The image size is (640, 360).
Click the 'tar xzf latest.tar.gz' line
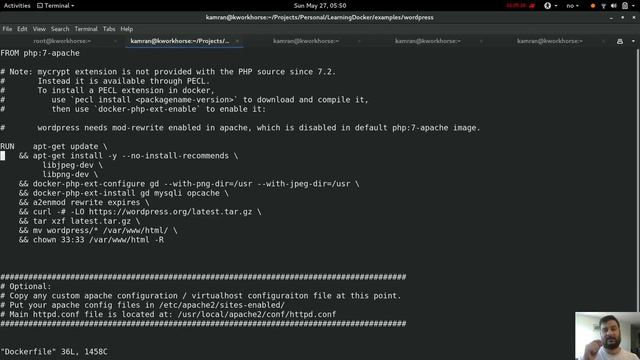tap(79, 222)
